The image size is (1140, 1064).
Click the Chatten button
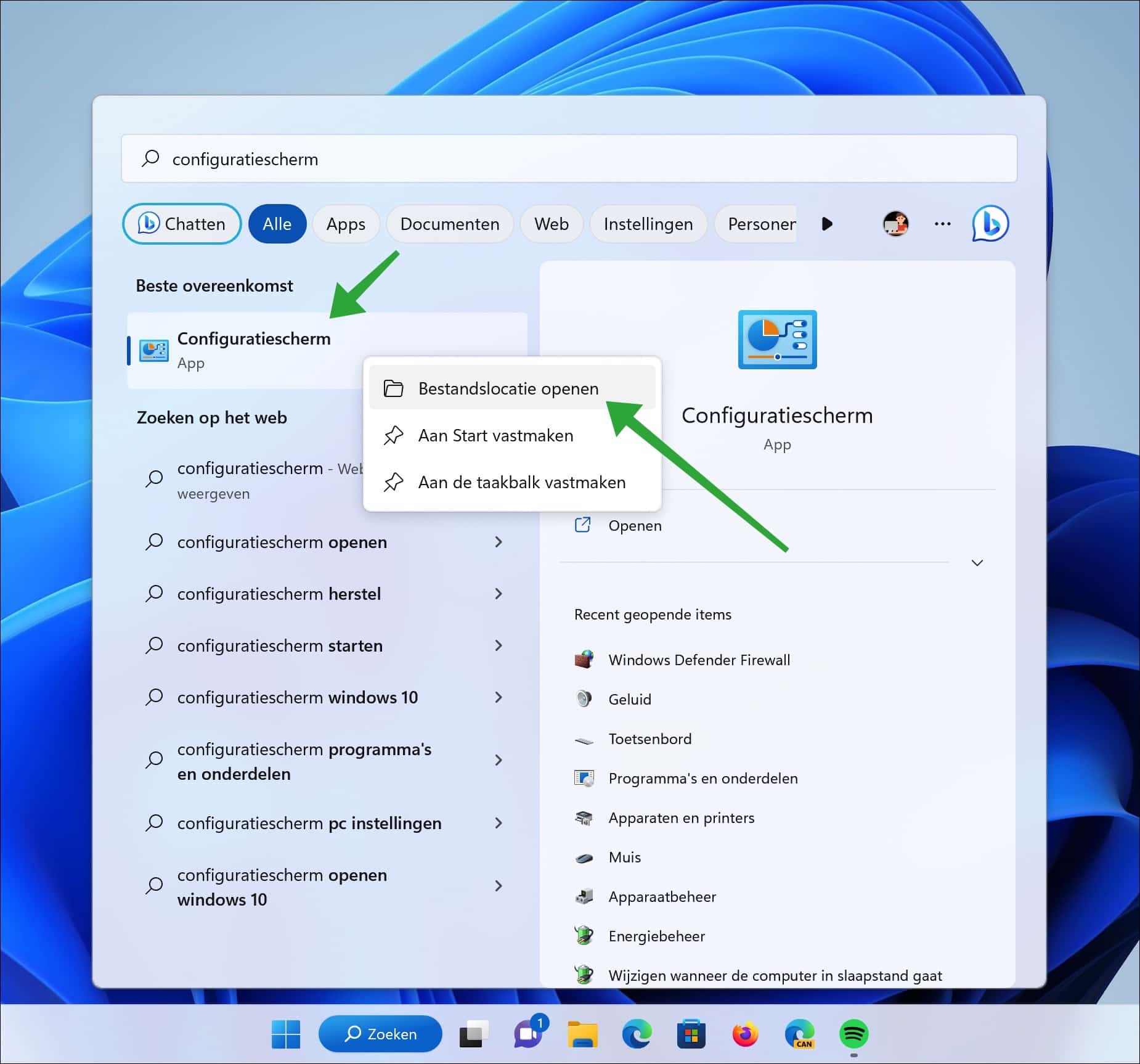[182, 224]
